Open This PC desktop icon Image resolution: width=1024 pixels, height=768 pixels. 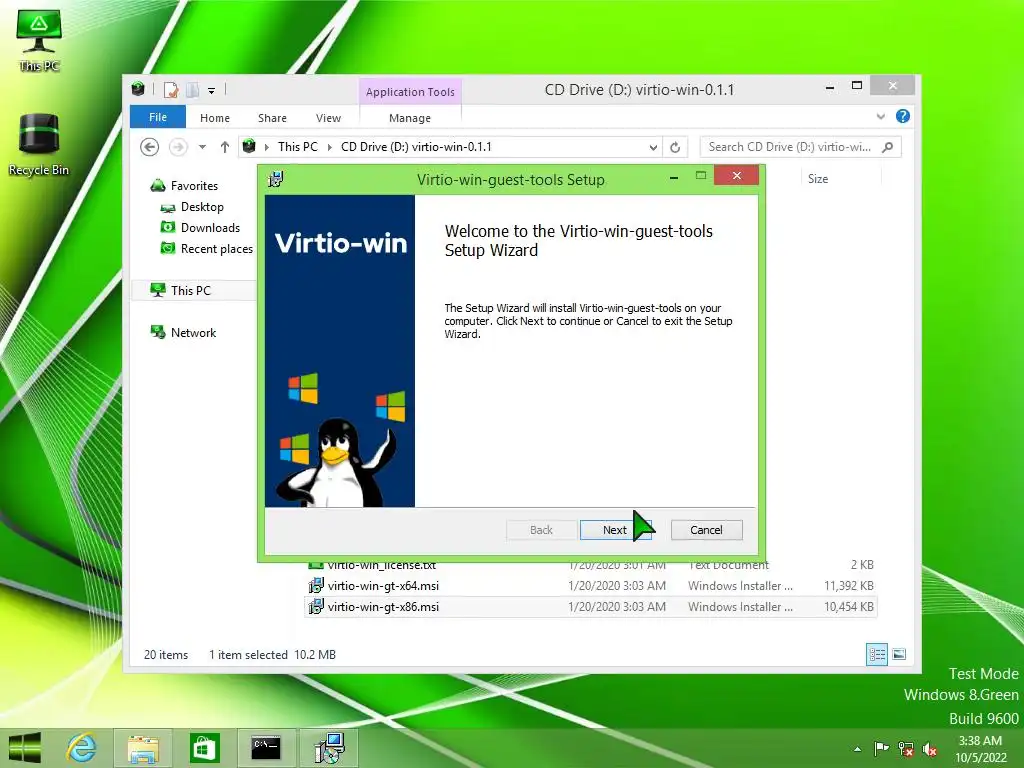(x=39, y=40)
